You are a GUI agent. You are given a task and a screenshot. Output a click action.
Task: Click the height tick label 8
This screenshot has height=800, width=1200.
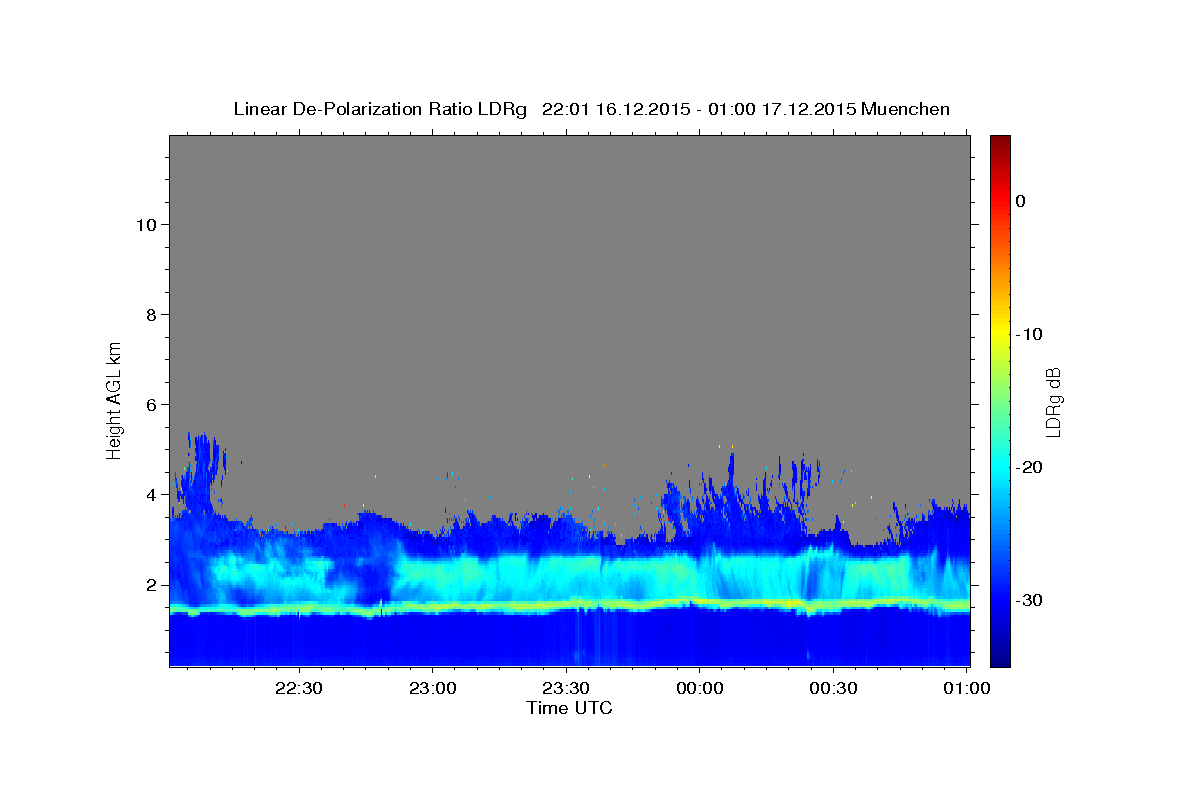click(151, 315)
